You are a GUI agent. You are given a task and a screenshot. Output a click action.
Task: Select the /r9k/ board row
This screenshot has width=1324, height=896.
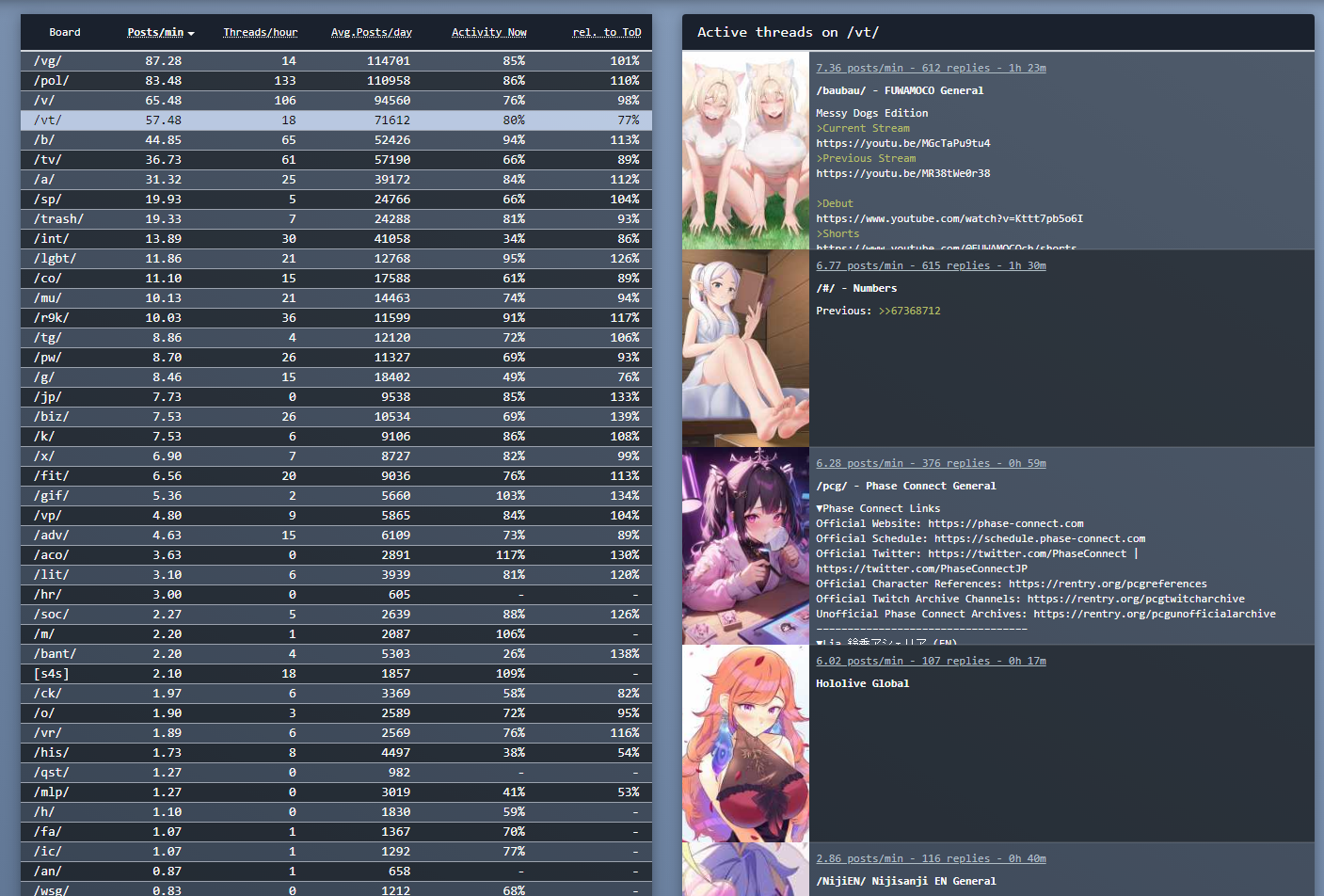(336, 318)
